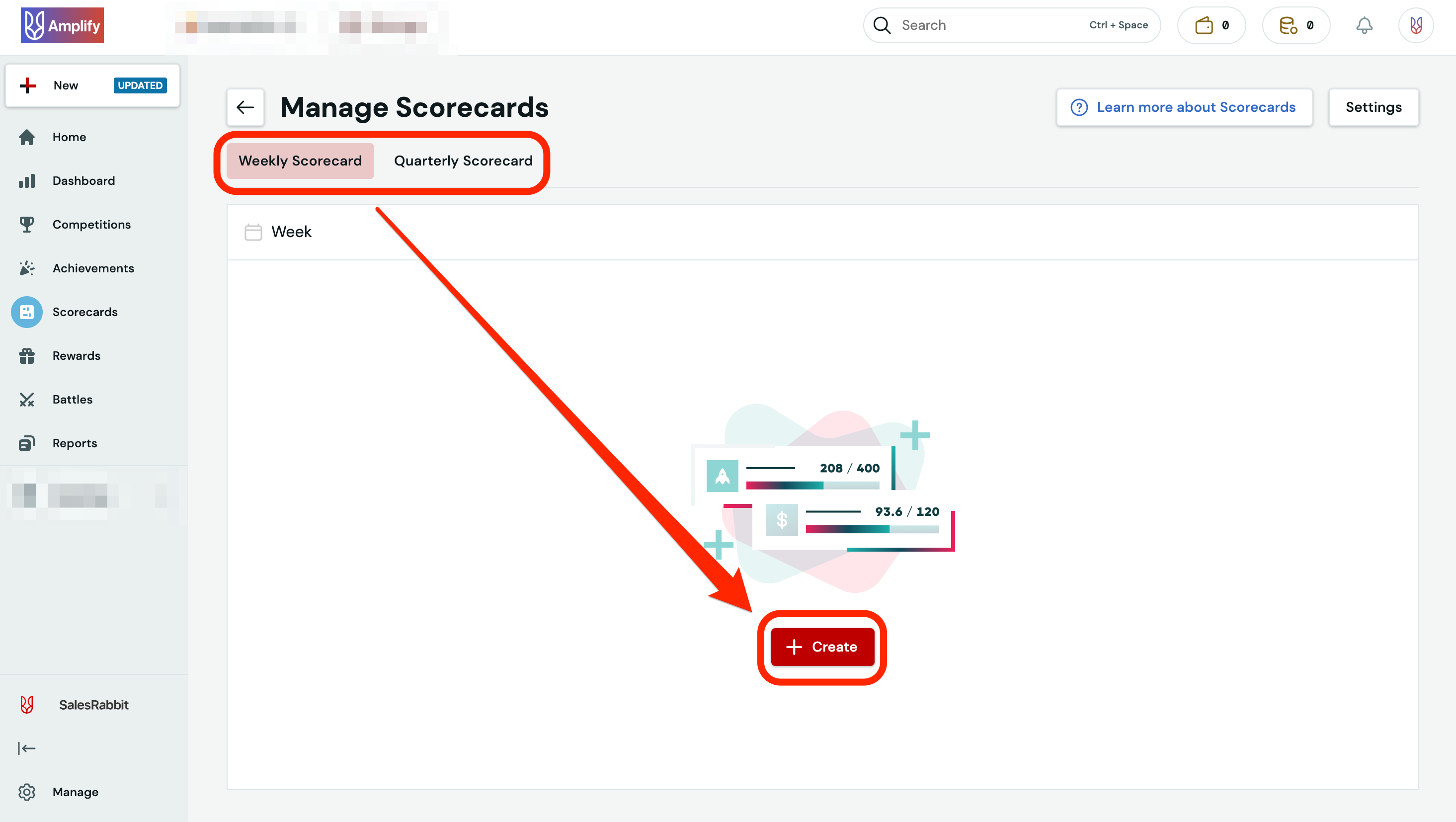
Task: Click the Achievements icon
Action: (26, 268)
